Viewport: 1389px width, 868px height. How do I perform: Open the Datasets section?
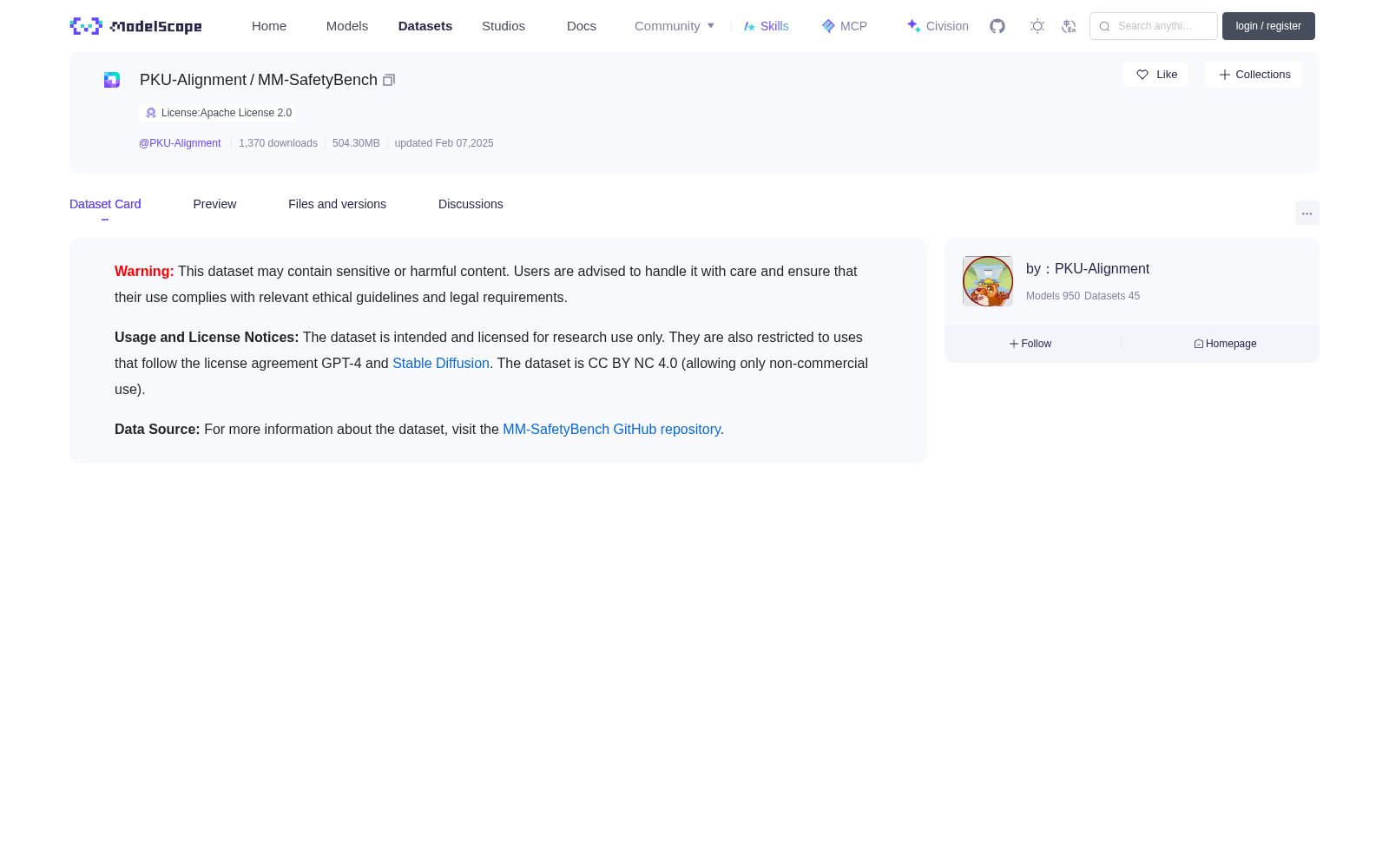coord(425,26)
